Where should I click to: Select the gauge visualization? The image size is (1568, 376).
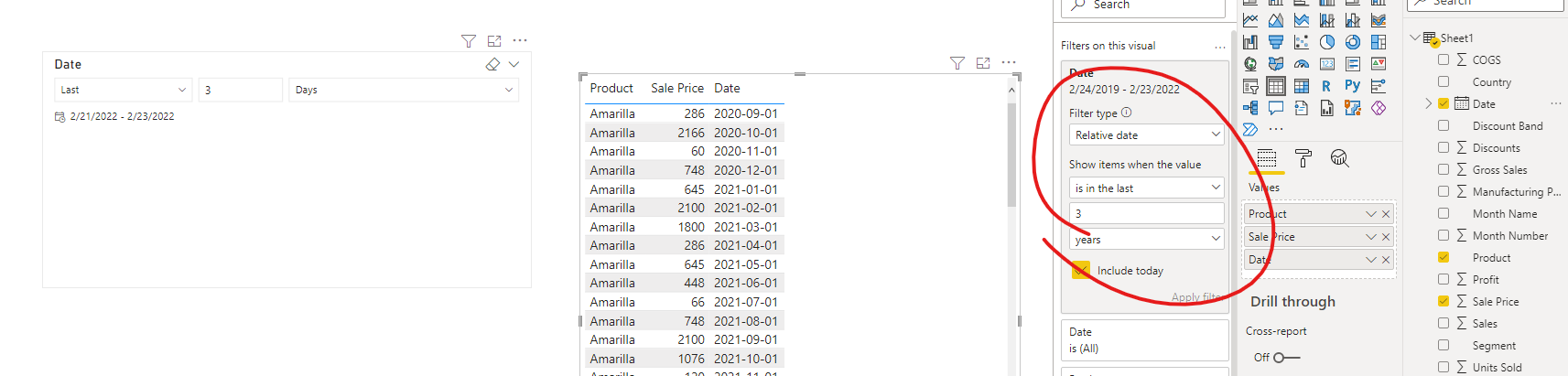point(1302,64)
